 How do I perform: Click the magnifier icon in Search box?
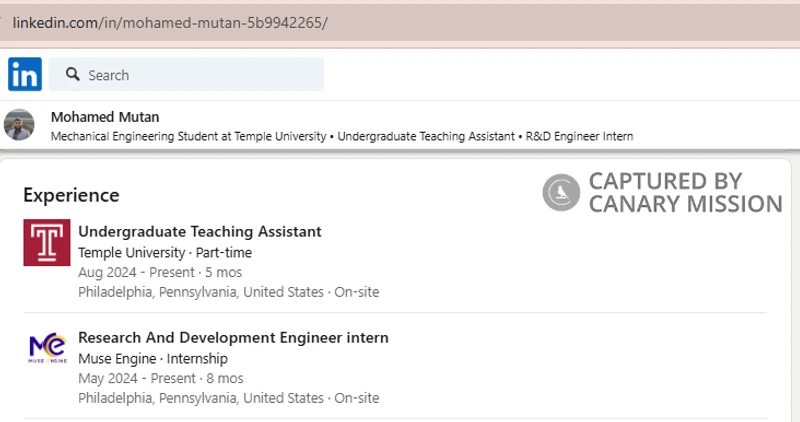click(72, 75)
